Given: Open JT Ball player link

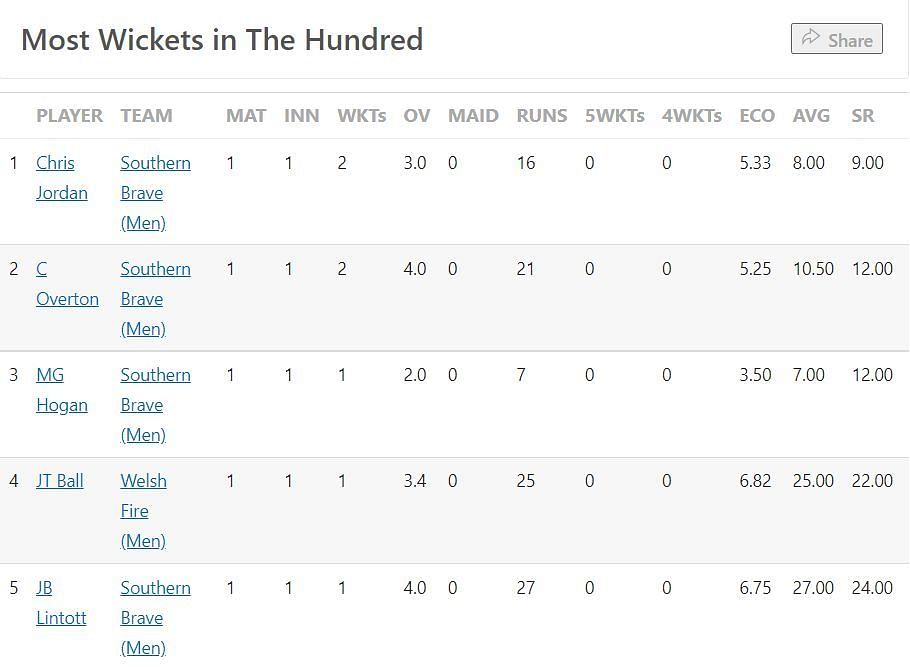Looking at the screenshot, I should (60, 481).
